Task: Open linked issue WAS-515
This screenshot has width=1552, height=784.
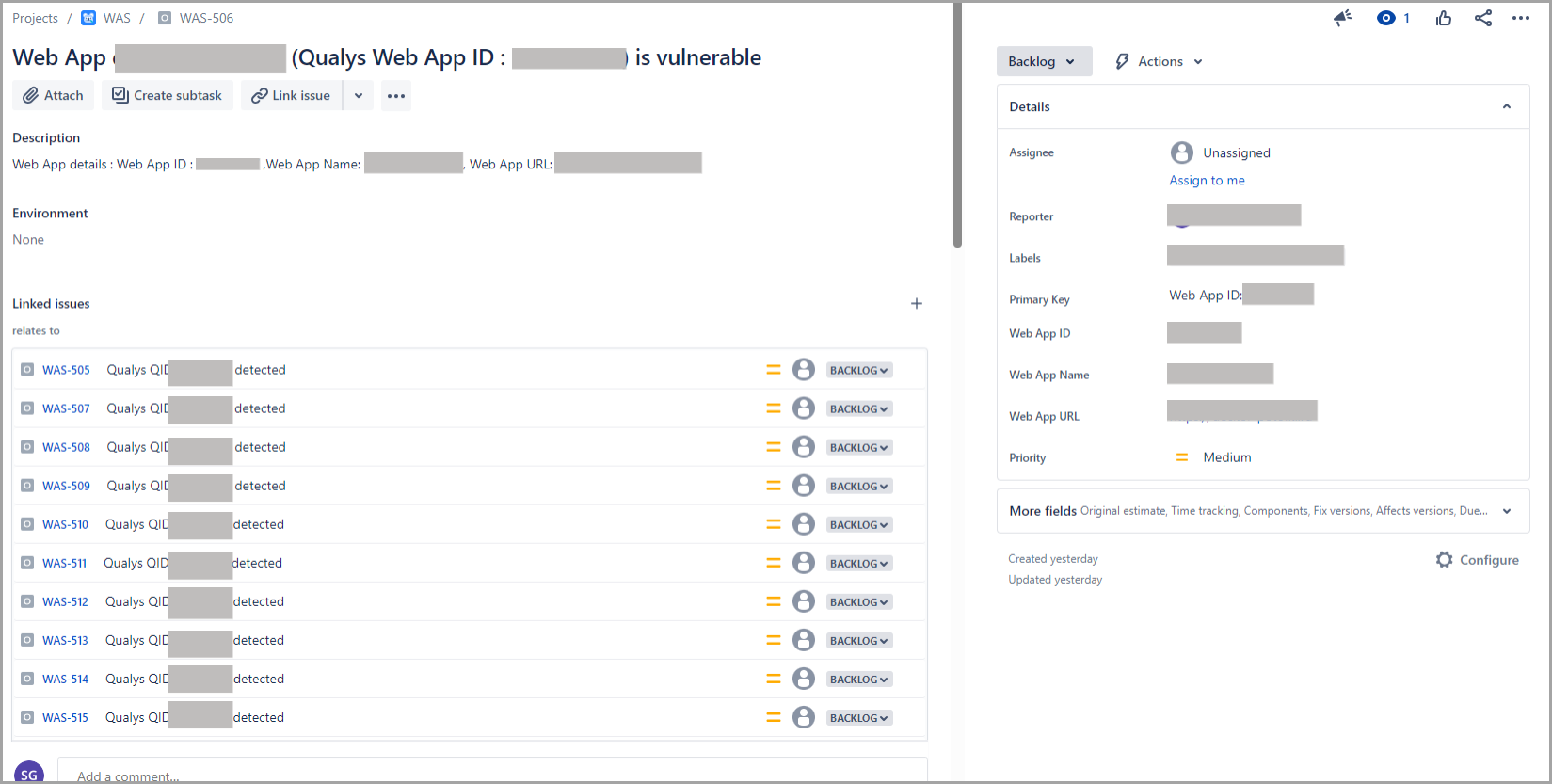Action: click(x=65, y=717)
